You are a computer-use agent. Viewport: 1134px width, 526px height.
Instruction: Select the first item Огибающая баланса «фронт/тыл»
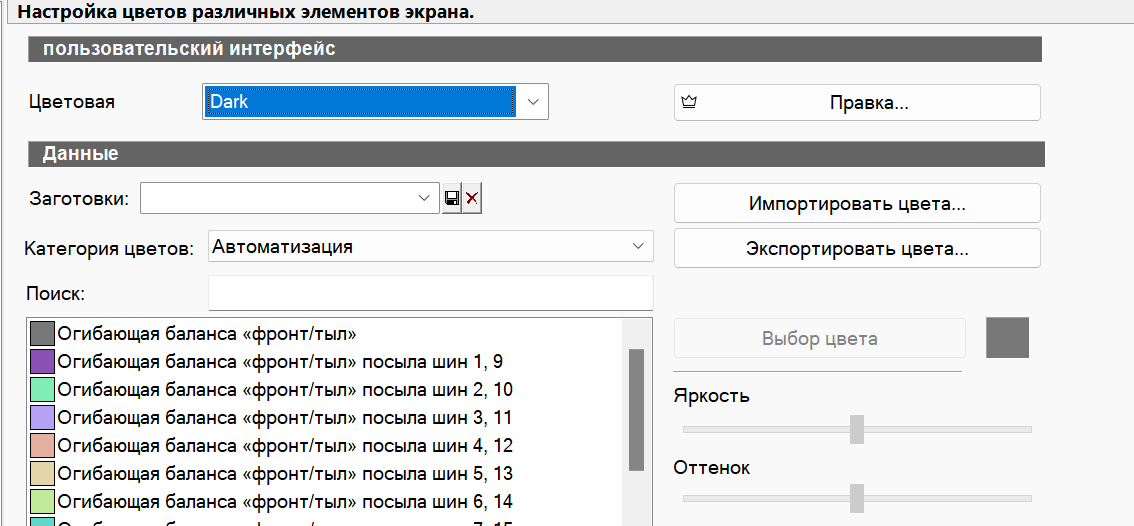207,333
